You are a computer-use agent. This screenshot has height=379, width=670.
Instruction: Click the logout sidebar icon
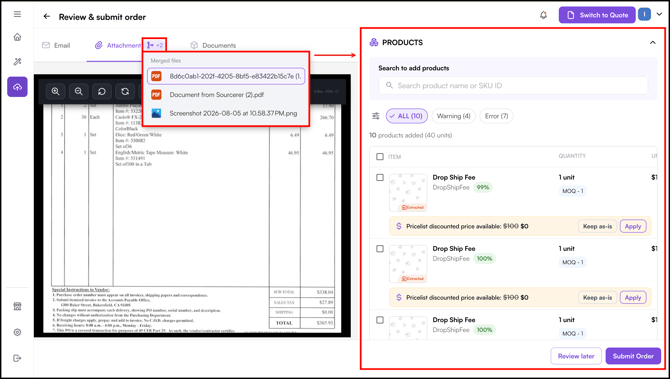(17, 358)
